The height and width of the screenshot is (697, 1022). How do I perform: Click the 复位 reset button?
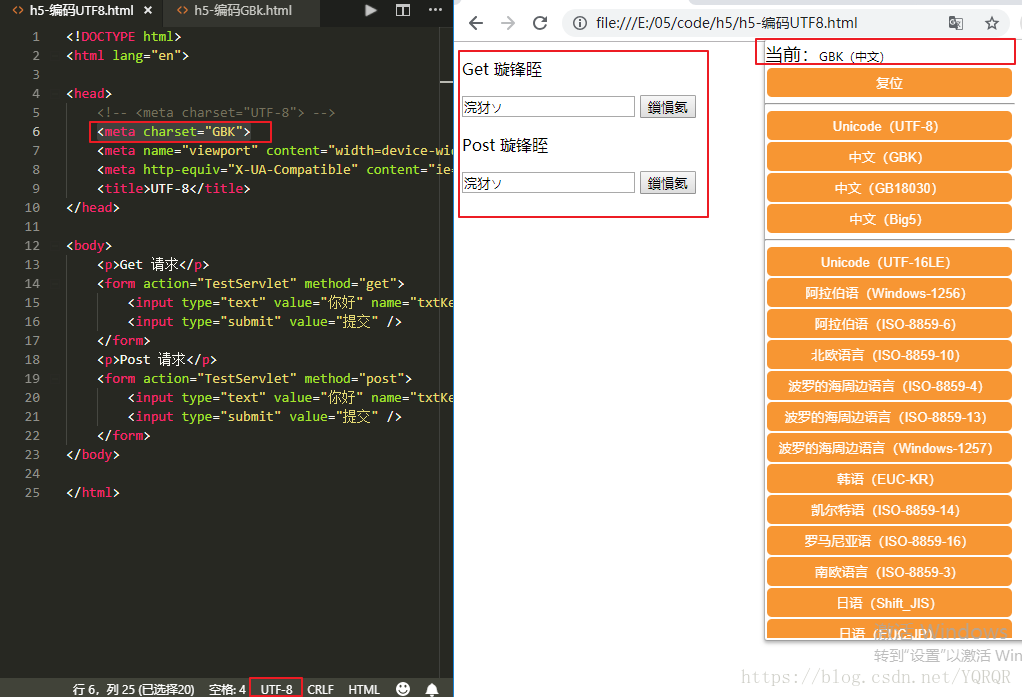[889, 83]
